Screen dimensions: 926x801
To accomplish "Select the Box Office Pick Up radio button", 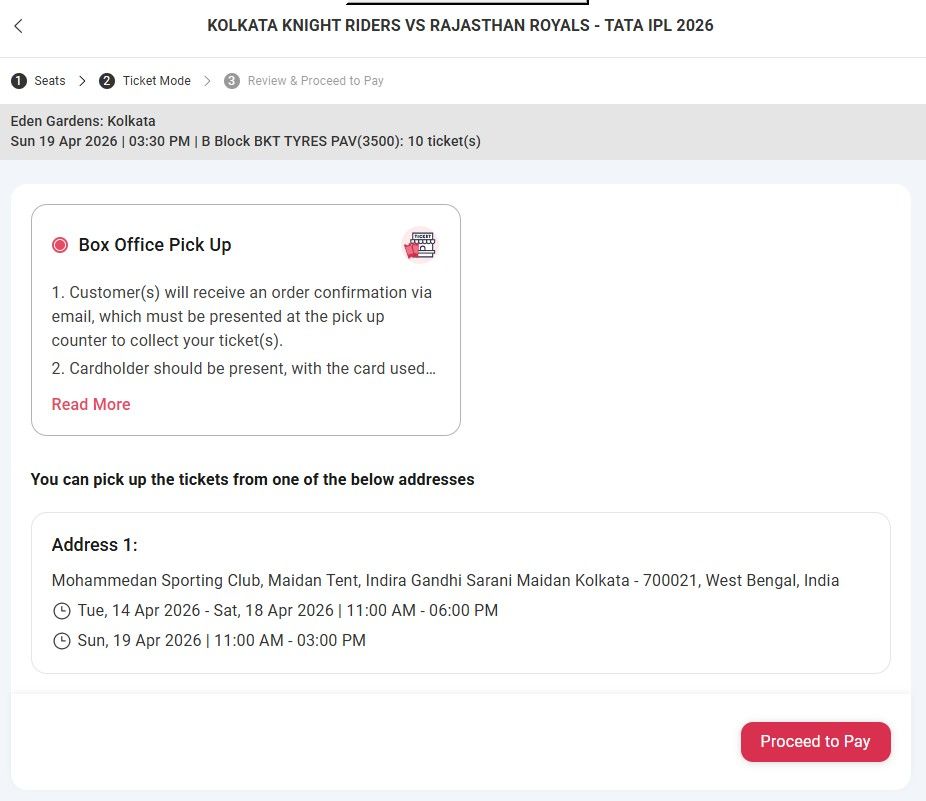I will (x=58, y=244).
